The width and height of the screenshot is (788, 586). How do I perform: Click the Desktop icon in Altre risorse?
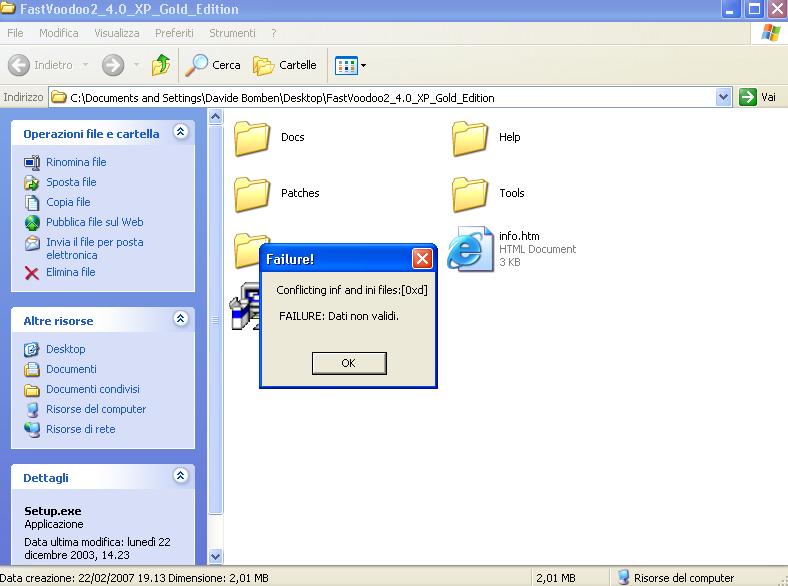click(x=32, y=349)
